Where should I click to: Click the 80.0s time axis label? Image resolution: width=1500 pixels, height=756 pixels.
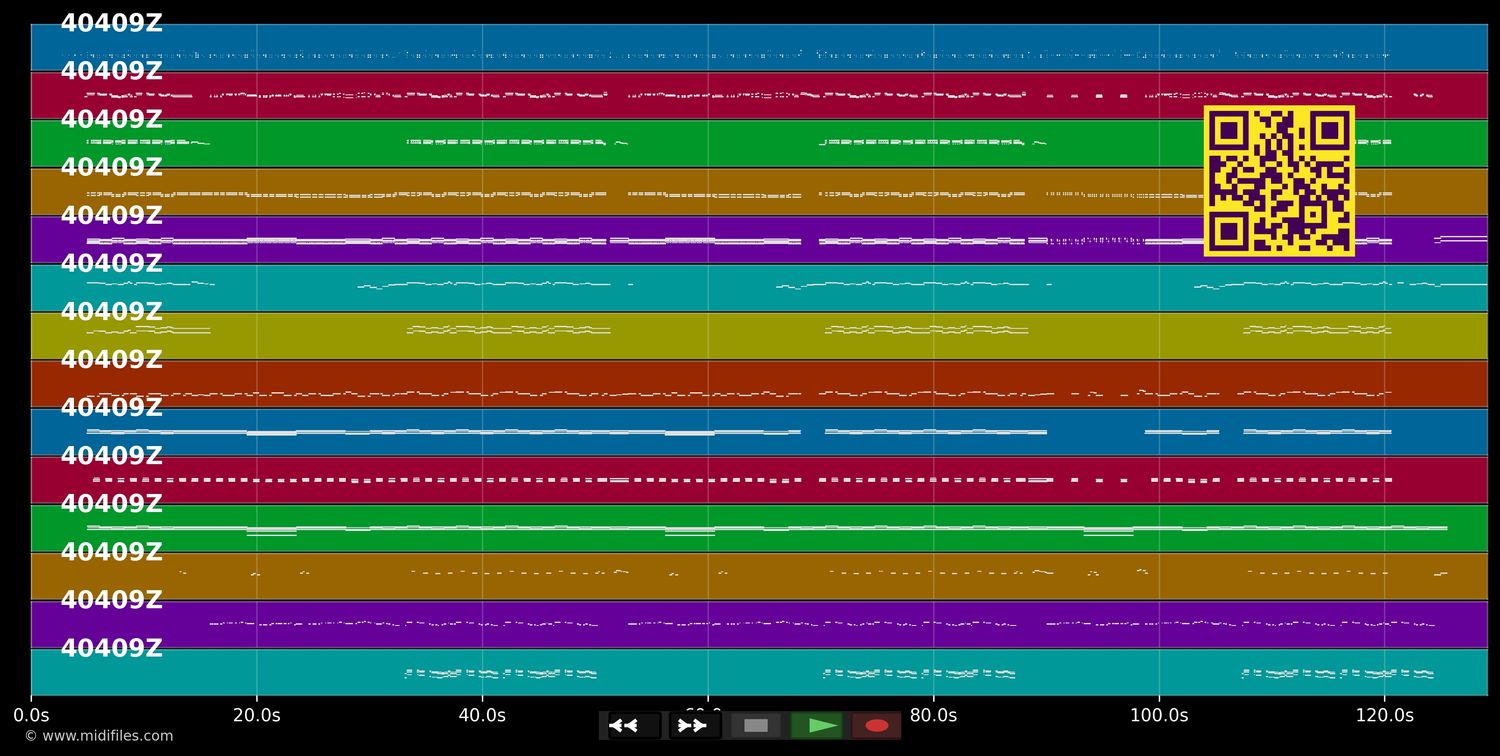click(933, 716)
